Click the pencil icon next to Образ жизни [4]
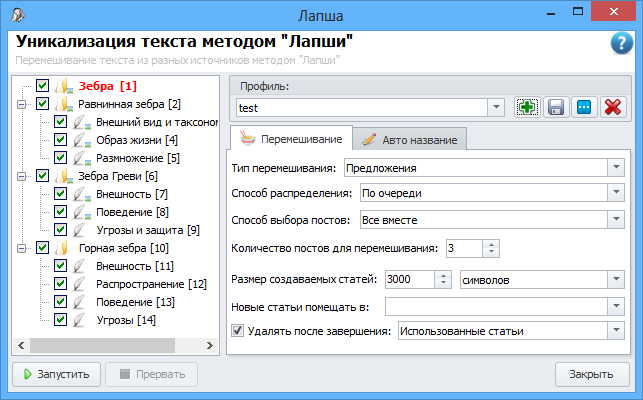Viewport: 643px width, 400px height. click(x=83, y=140)
